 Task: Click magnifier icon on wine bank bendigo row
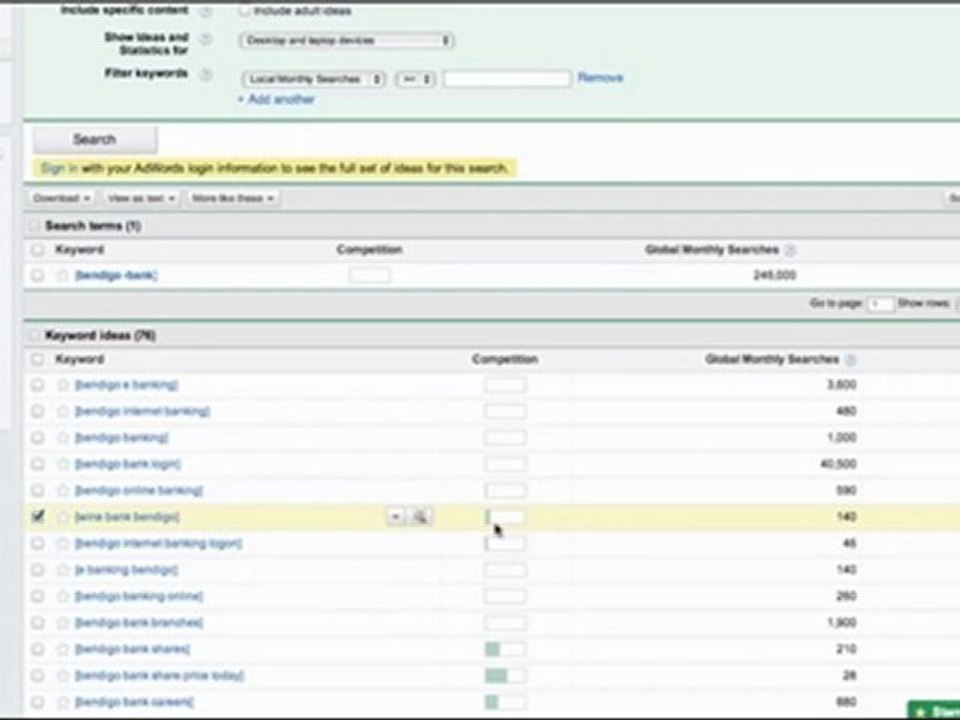[420, 517]
